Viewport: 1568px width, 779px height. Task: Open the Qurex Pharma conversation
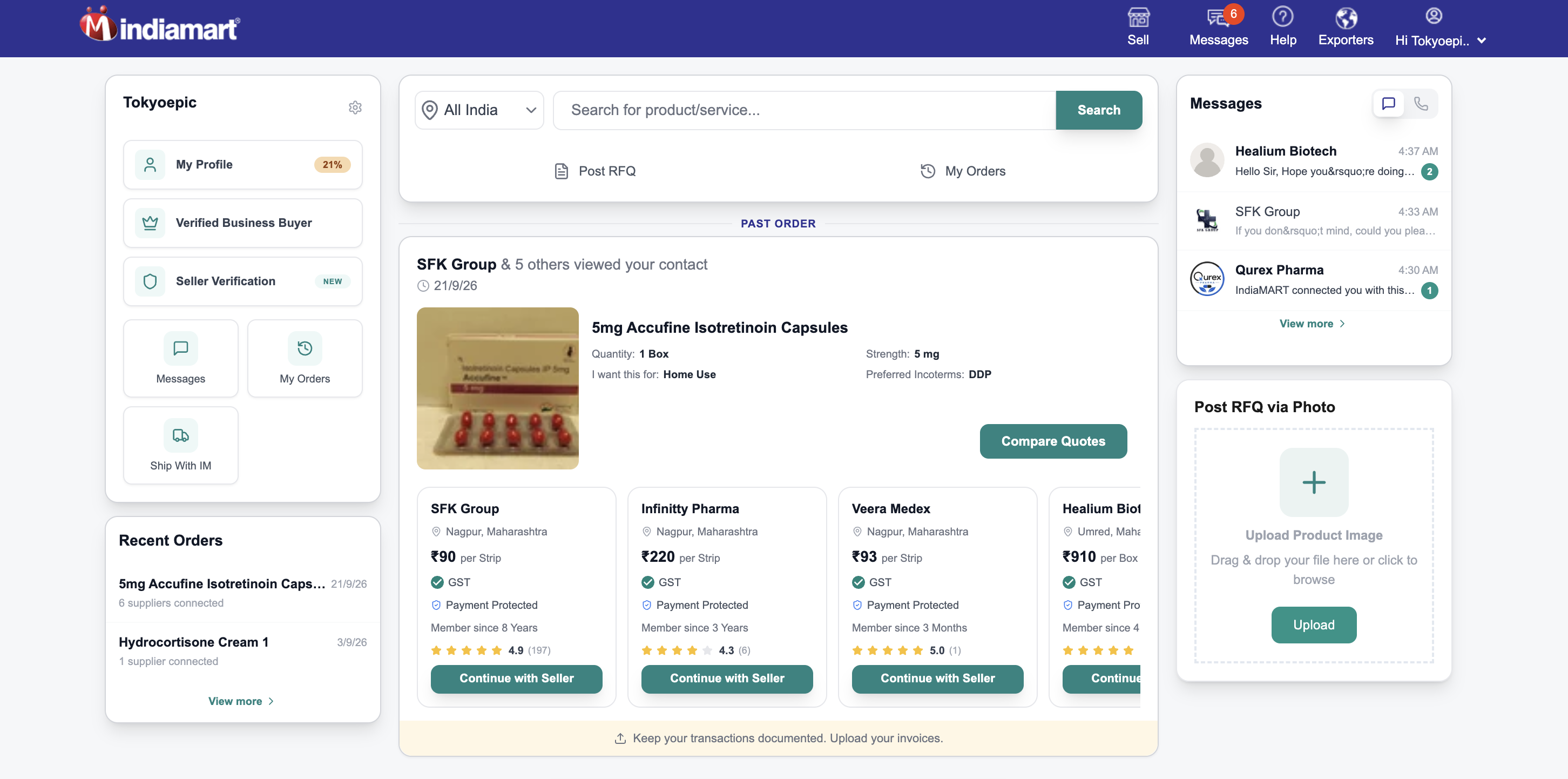click(1314, 279)
